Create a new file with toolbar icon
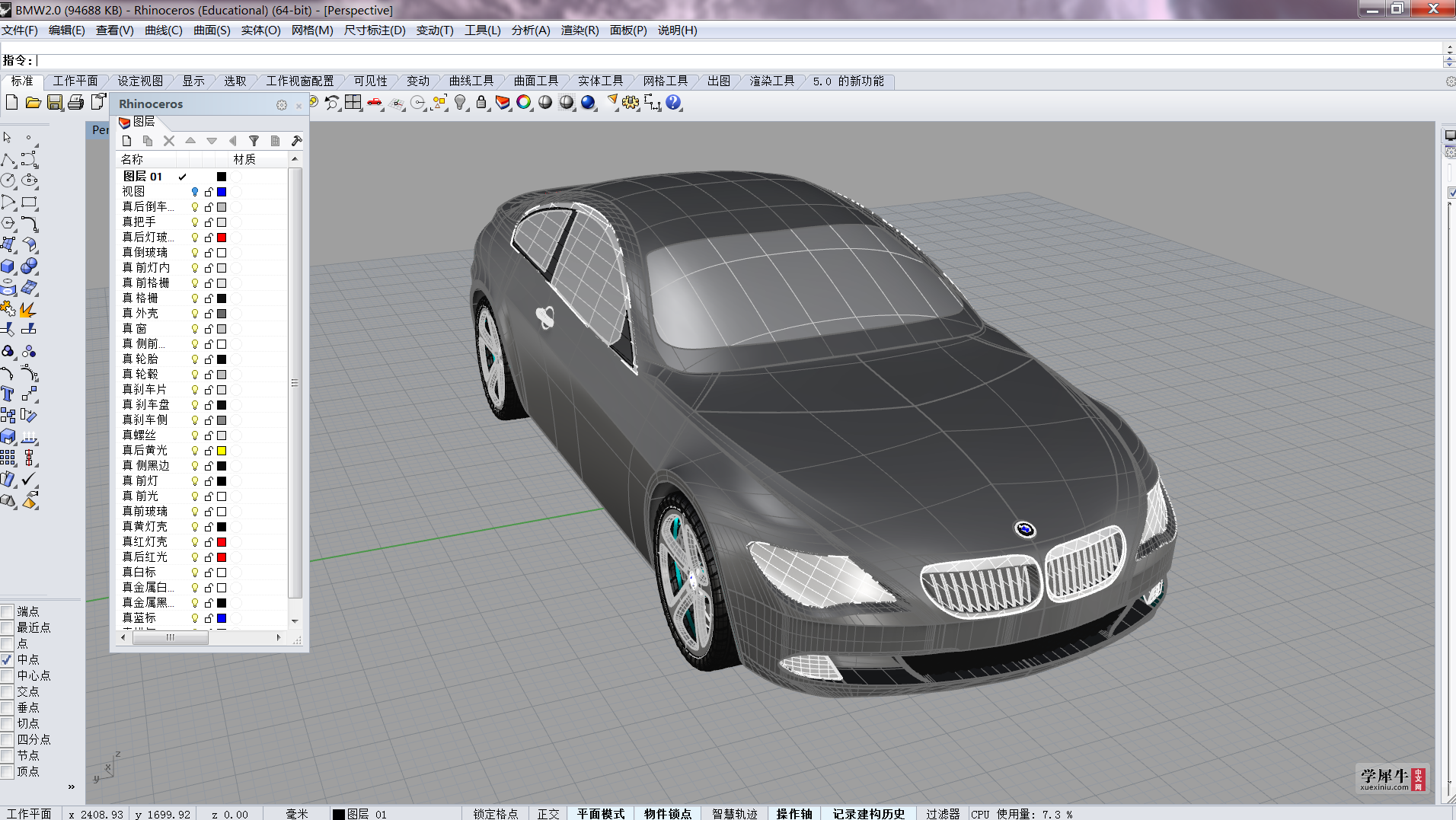This screenshot has height=820, width=1456. coord(11,102)
